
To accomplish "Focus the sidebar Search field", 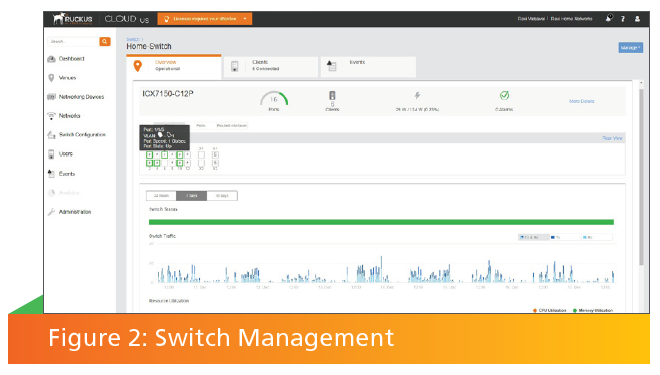I will (74, 41).
